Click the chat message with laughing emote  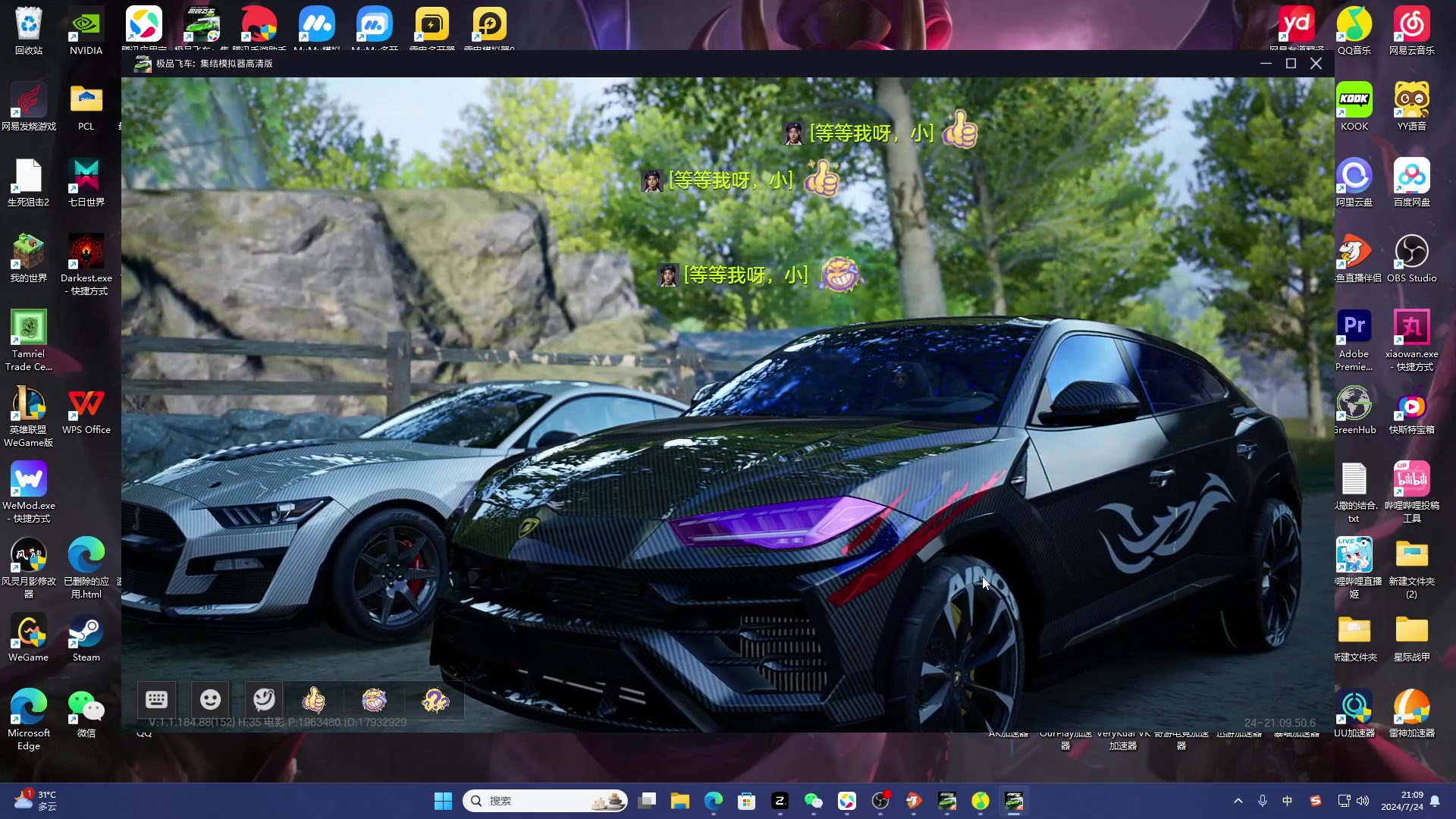coord(761,275)
